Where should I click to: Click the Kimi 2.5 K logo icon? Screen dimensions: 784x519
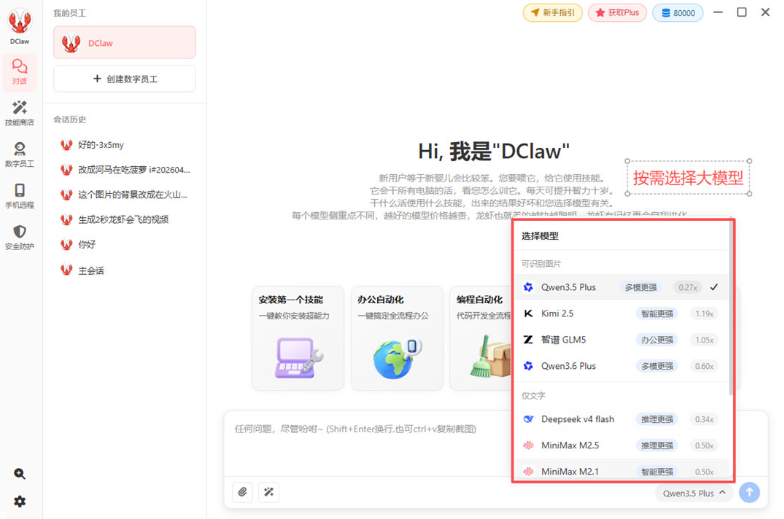(x=528, y=314)
